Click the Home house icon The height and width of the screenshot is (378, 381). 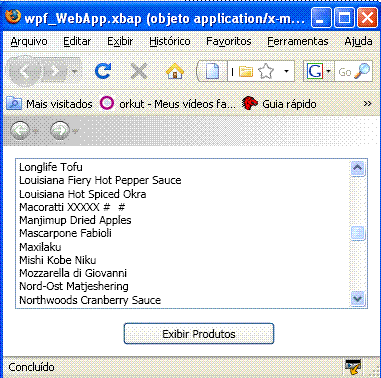(175, 71)
